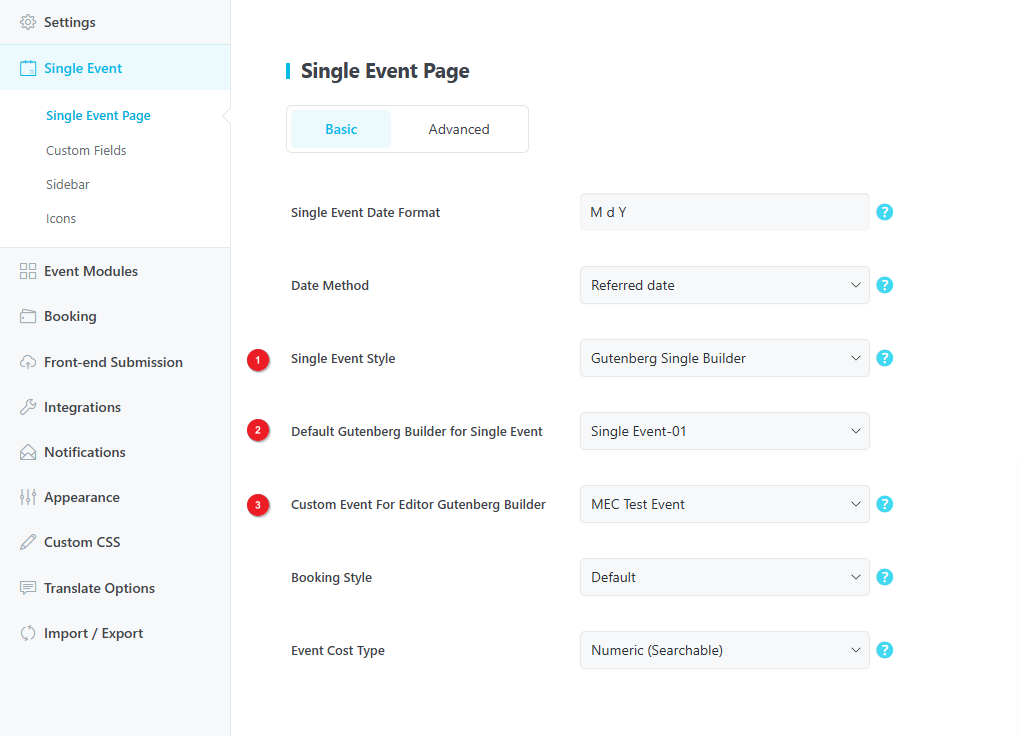Click inside the Single Event Date Format field
This screenshot has width=1018, height=736.
pos(724,212)
